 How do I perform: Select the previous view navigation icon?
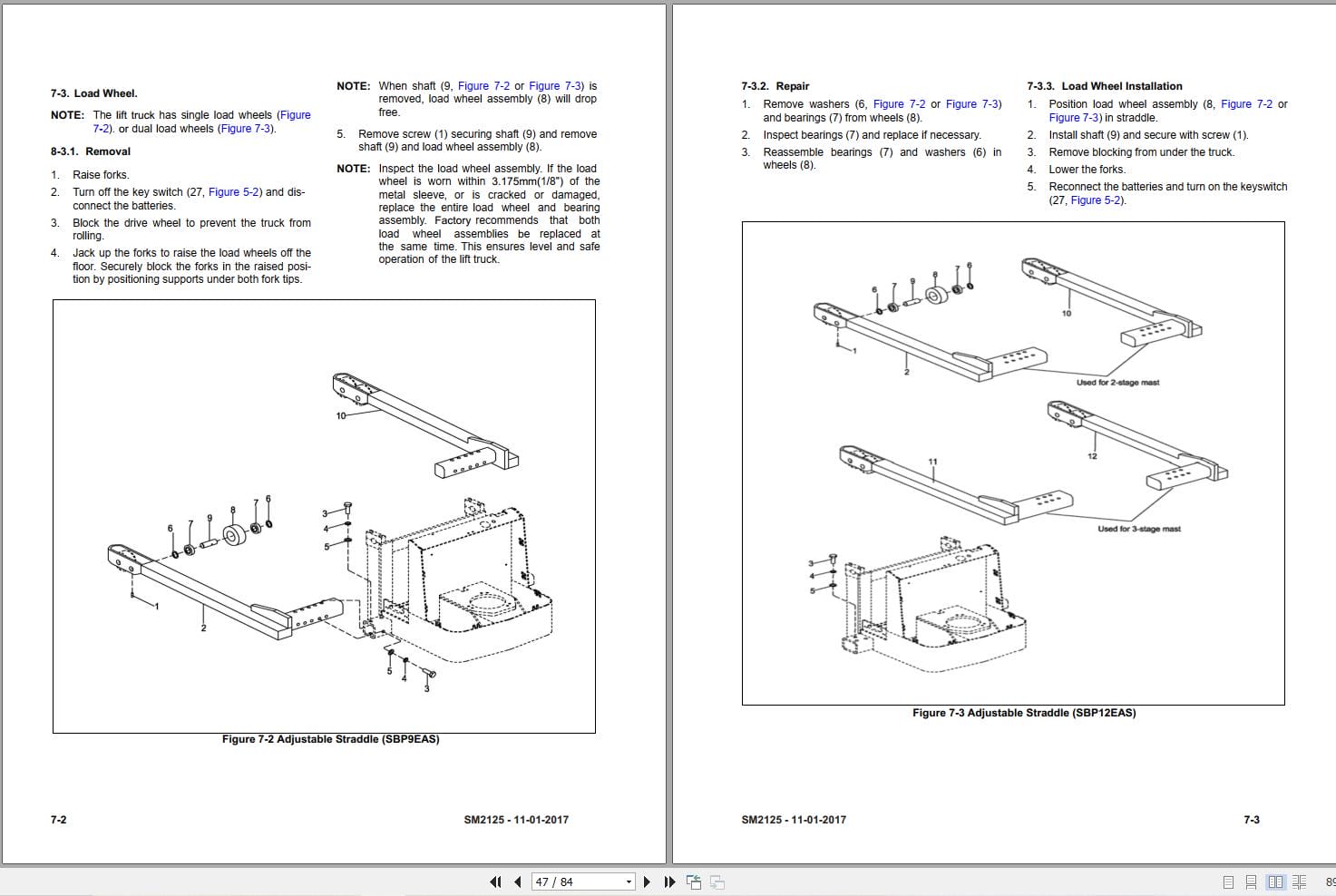694,881
